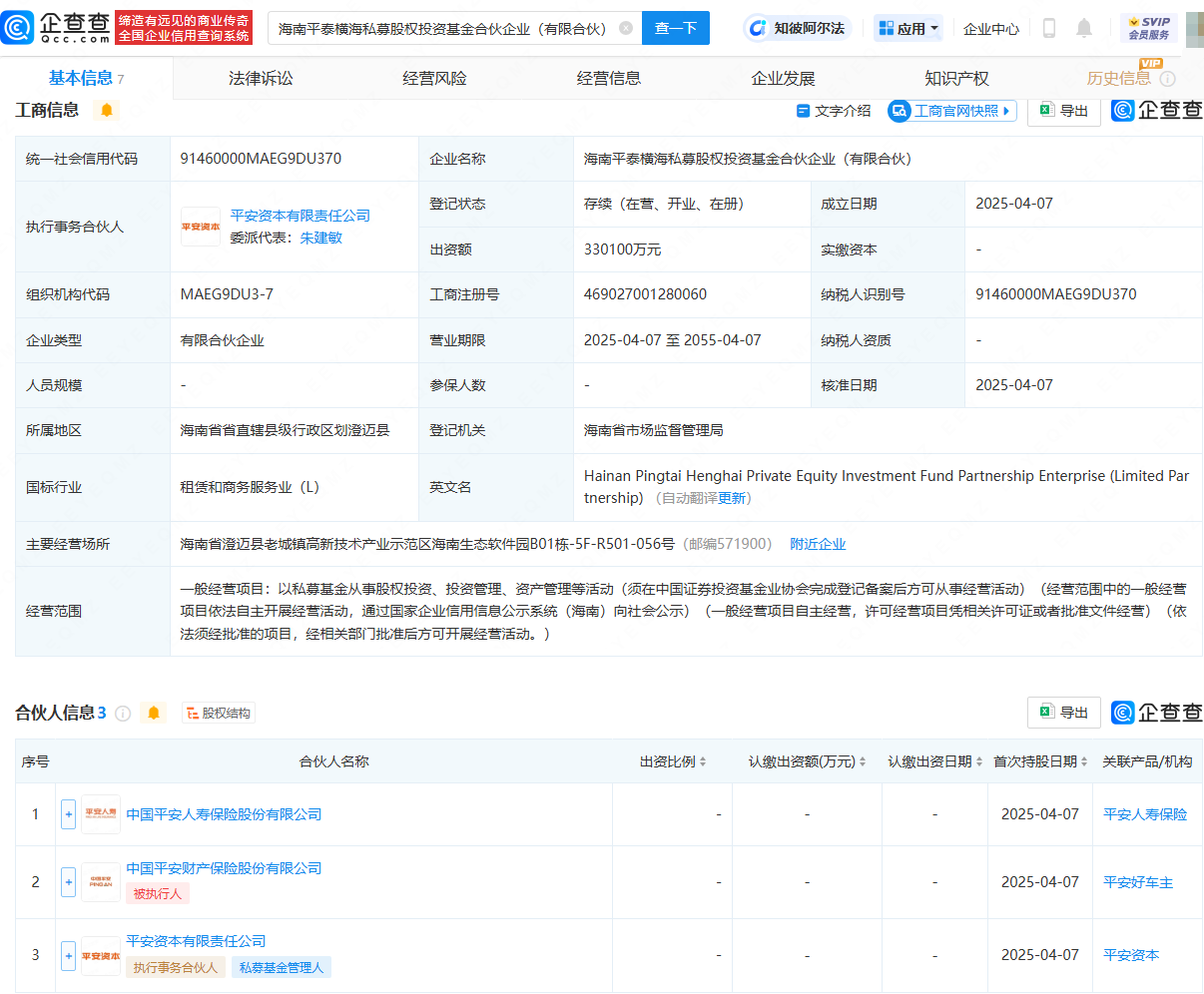
Task: Open 股权结构 equity structure view
Action: tap(218, 712)
